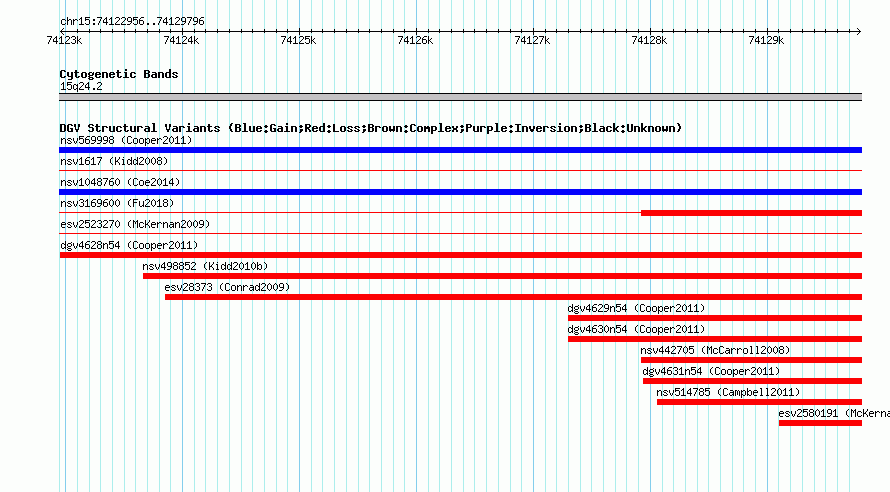
Task: Select the red nsv514785 loss bar
Action: click(759, 402)
